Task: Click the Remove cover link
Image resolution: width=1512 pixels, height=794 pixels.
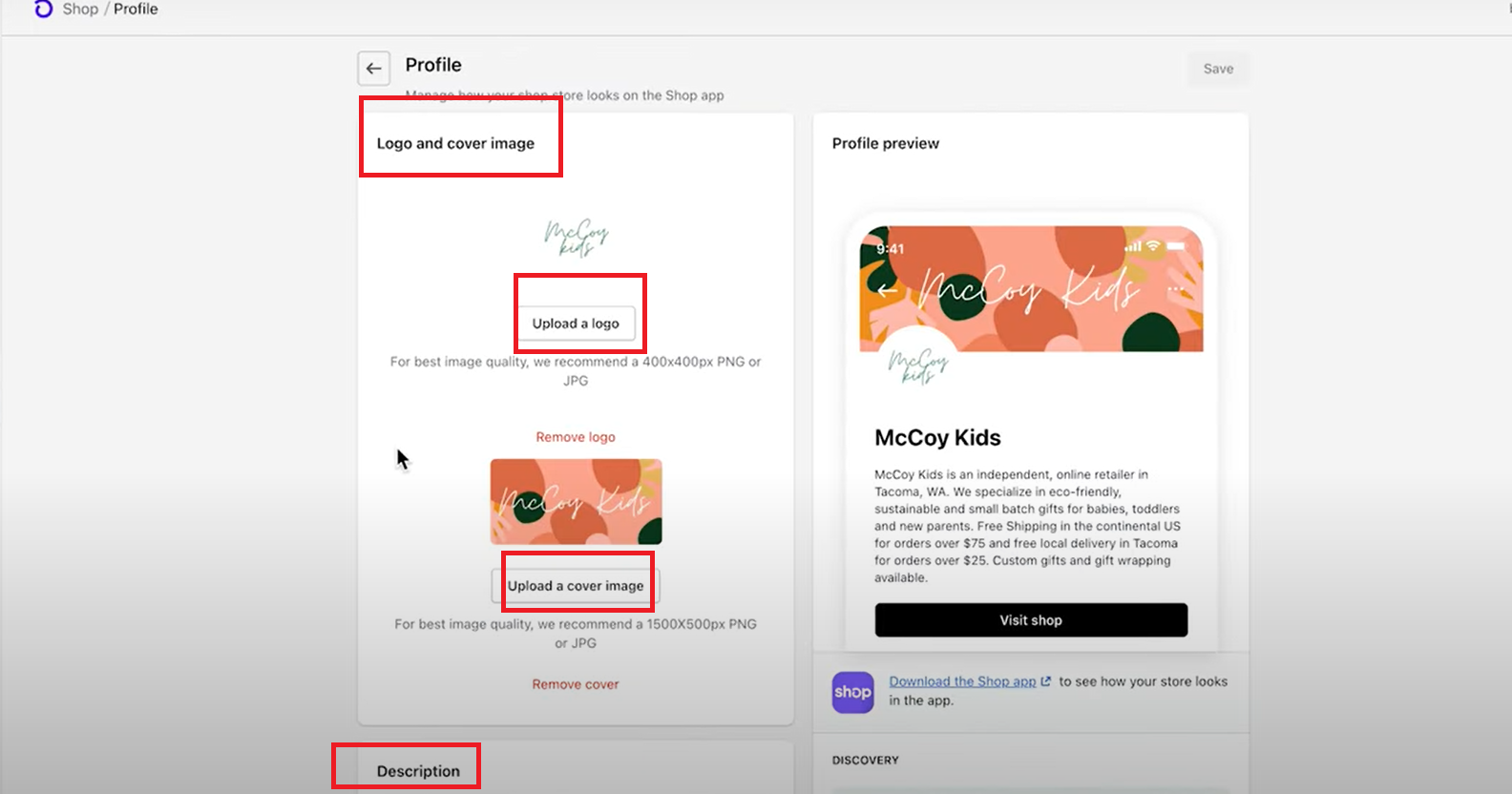Action: pyautogui.click(x=576, y=684)
